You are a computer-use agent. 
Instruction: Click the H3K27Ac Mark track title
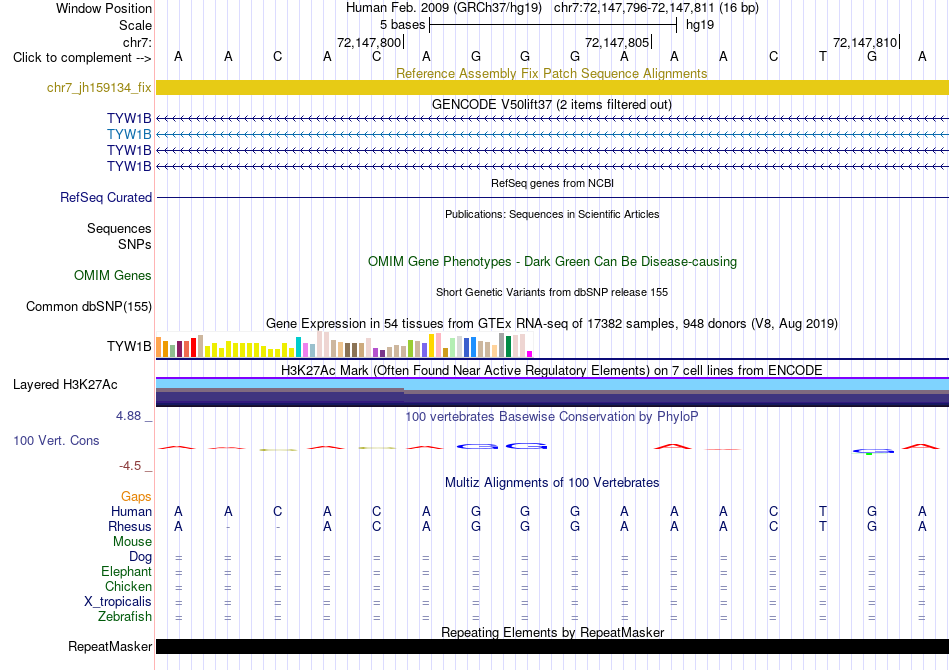[x=552, y=370]
